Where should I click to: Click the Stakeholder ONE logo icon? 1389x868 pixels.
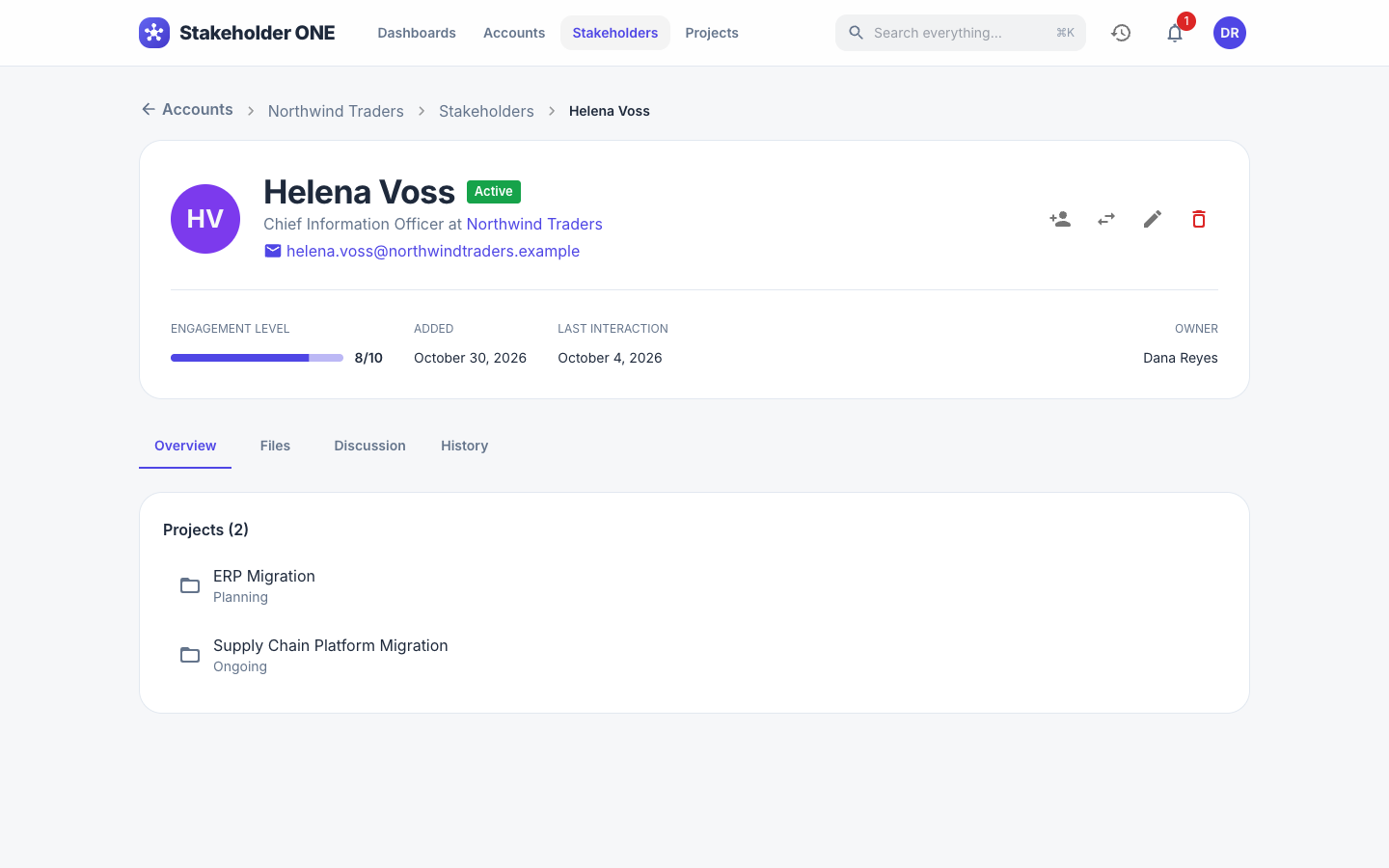tap(154, 33)
